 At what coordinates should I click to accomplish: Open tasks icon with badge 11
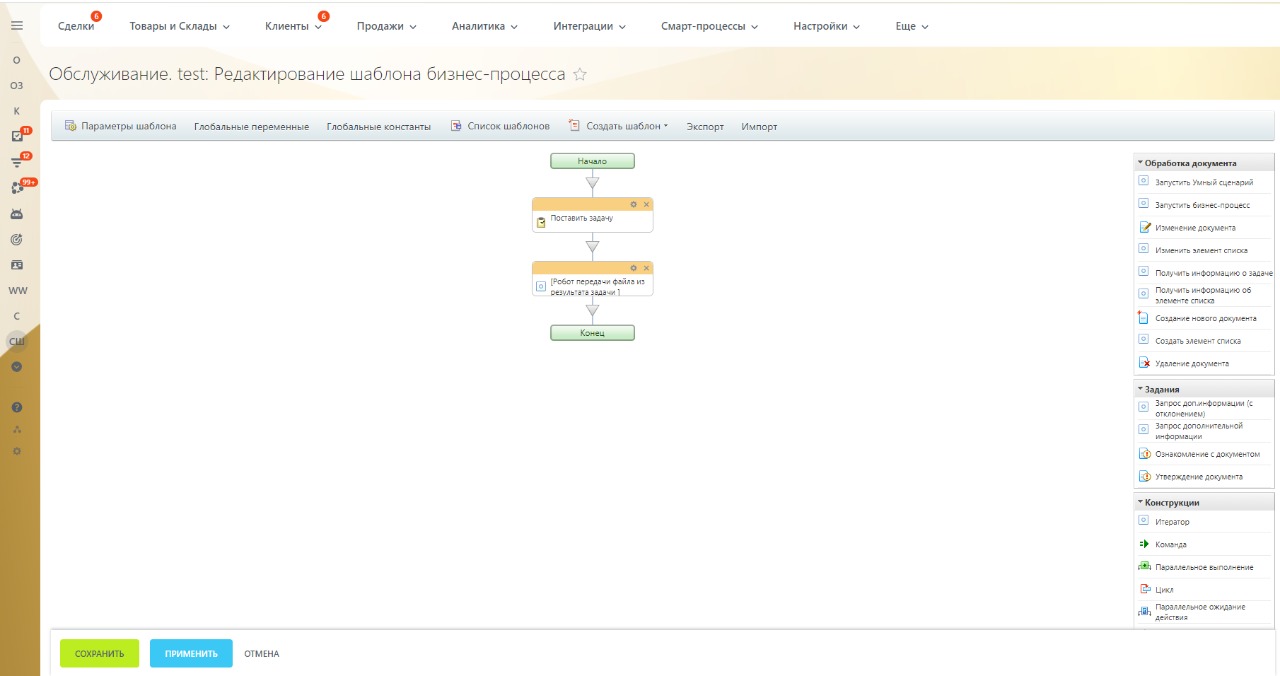(x=17, y=136)
